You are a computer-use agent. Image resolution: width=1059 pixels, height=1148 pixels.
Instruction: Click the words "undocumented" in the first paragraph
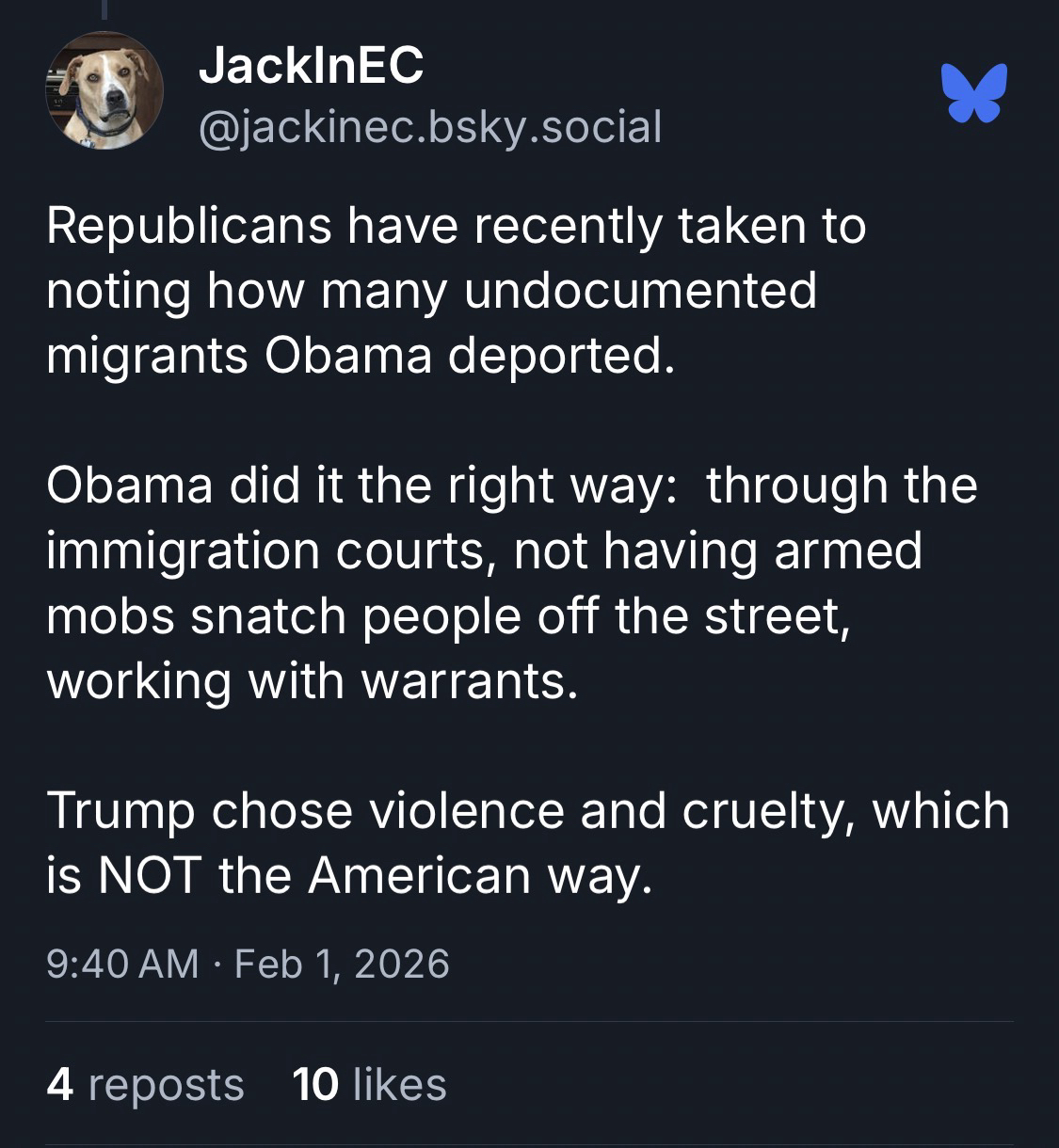(x=640, y=291)
